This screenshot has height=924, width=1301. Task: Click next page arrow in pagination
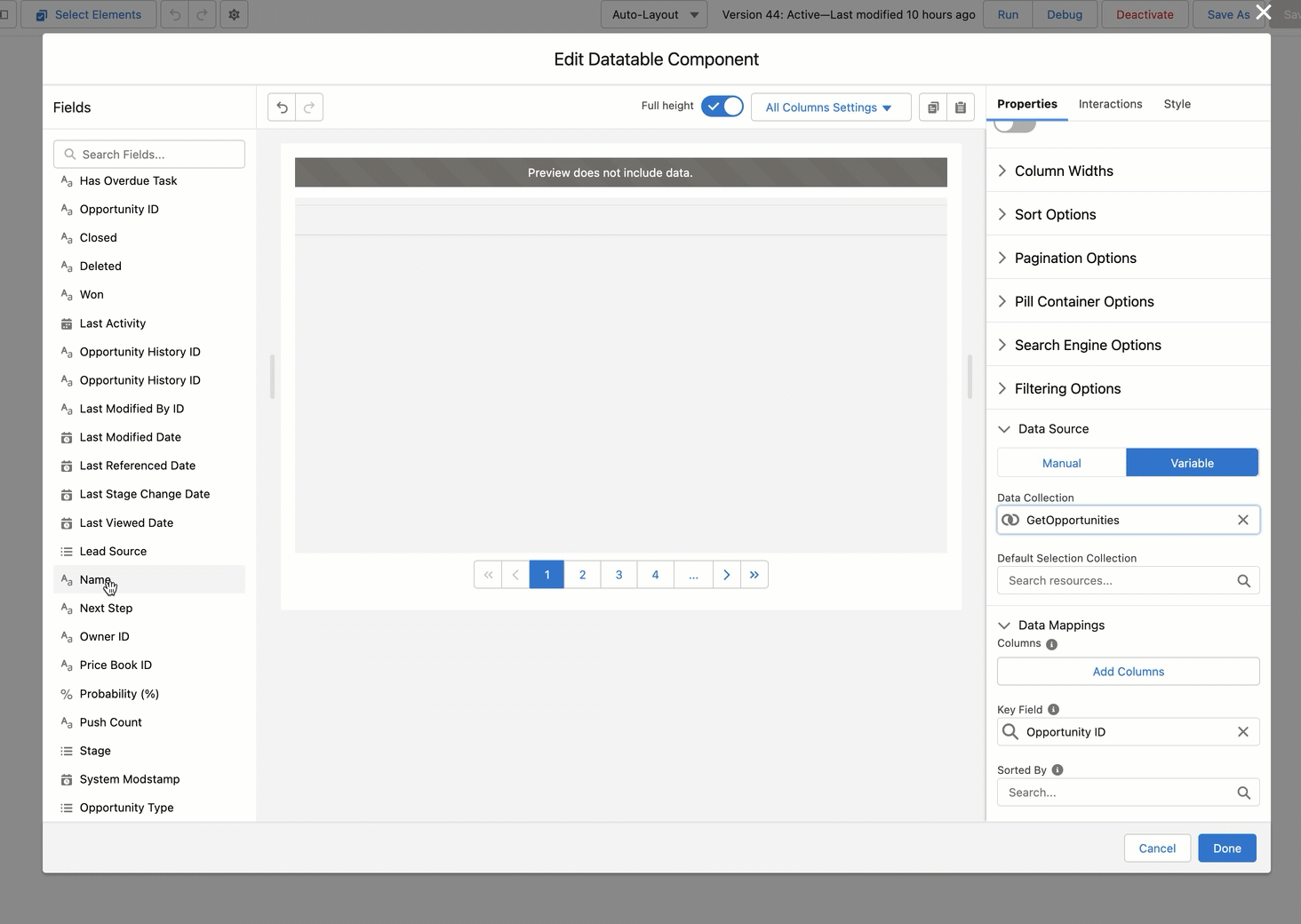pyautogui.click(x=726, y=575)
